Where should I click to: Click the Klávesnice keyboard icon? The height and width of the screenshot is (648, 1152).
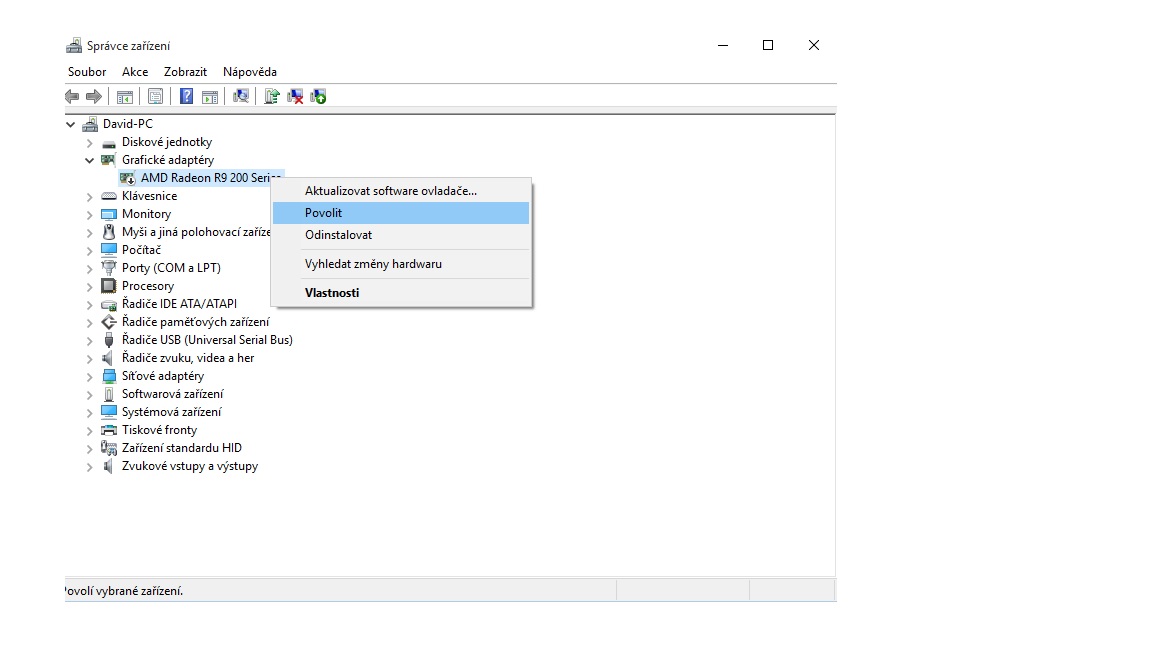coord(109,196)
